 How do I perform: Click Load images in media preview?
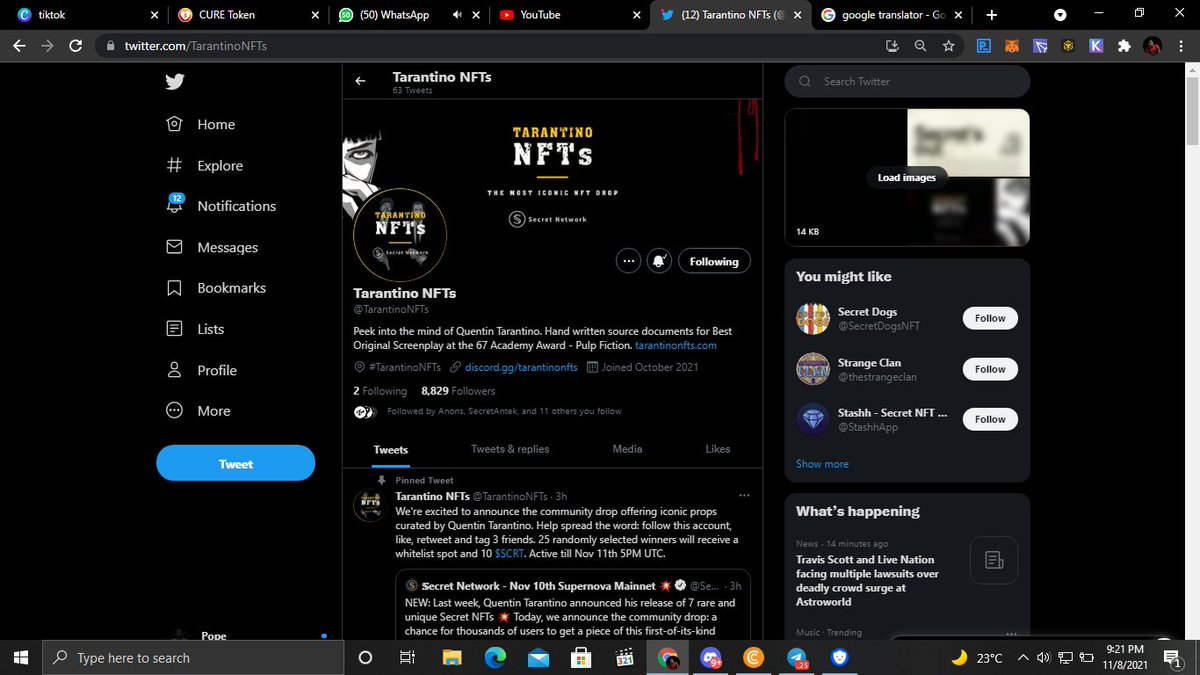(907, 177)
